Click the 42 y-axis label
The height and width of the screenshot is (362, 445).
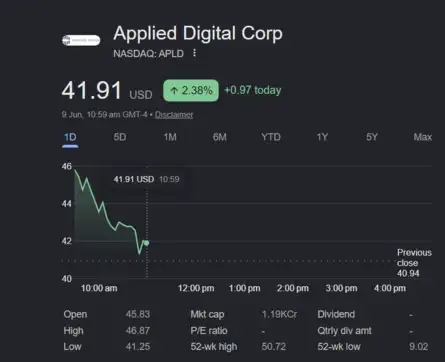(x=67, y=241)
